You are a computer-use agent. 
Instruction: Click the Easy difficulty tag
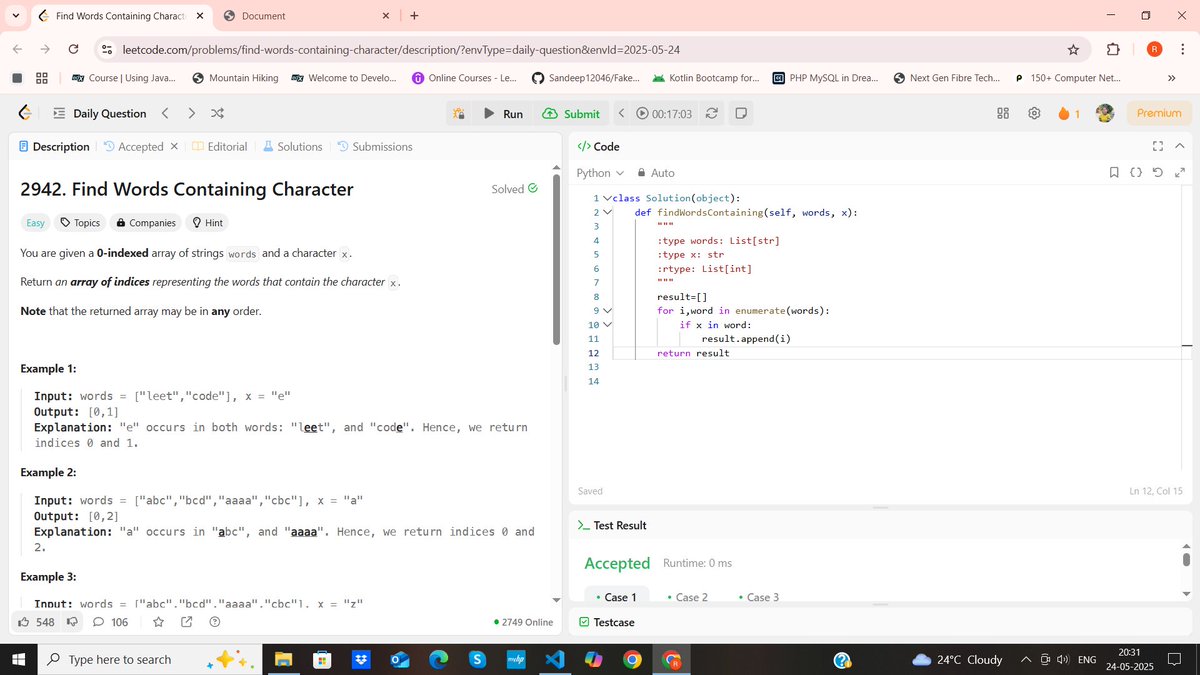pyautogui.click(x=35, y=223)
